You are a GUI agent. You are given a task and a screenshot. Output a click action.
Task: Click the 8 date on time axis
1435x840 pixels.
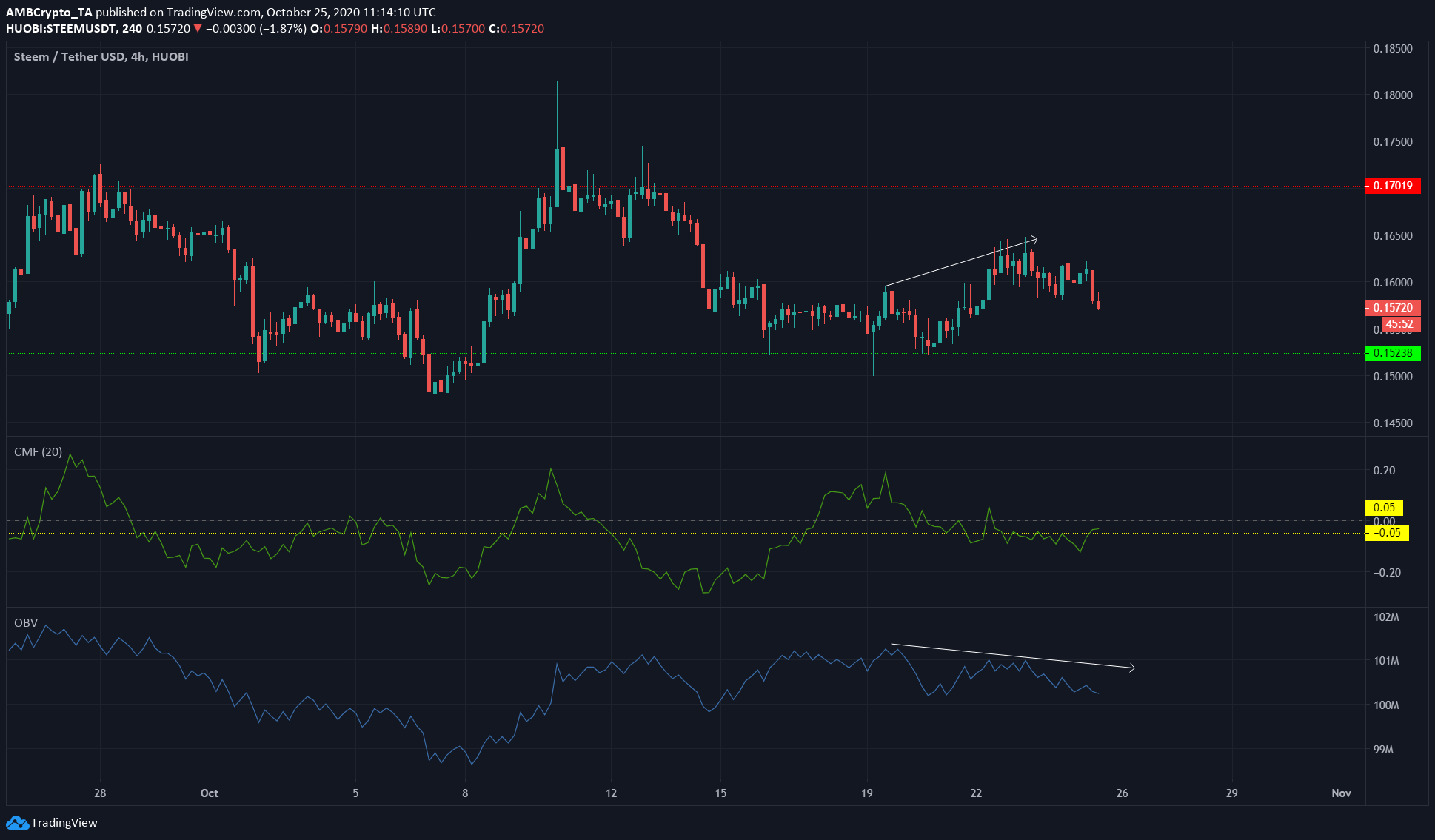click(x=465, y=793)
